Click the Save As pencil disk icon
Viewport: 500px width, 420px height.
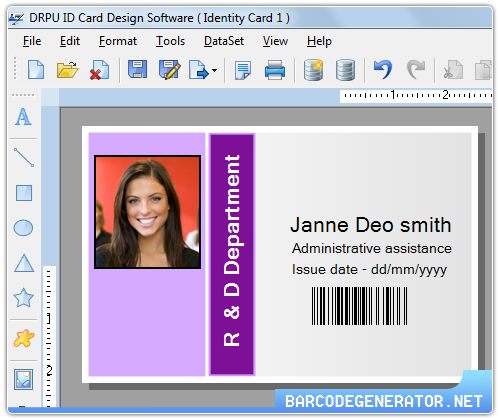coord(170,70)
